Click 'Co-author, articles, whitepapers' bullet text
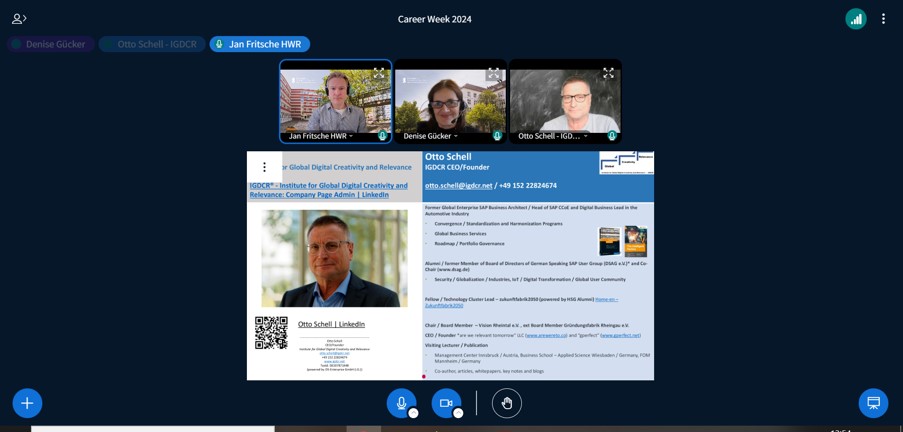Screen dimensions: 903x432 [489, 372]
